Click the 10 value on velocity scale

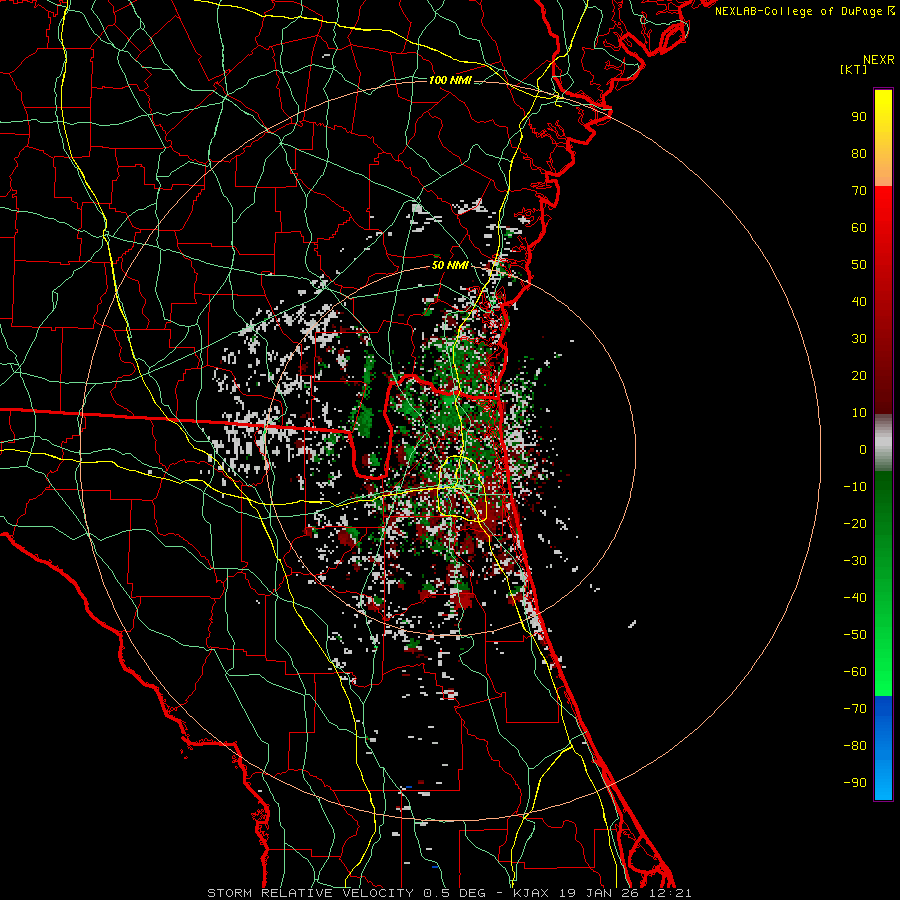(x=859, y=413)
